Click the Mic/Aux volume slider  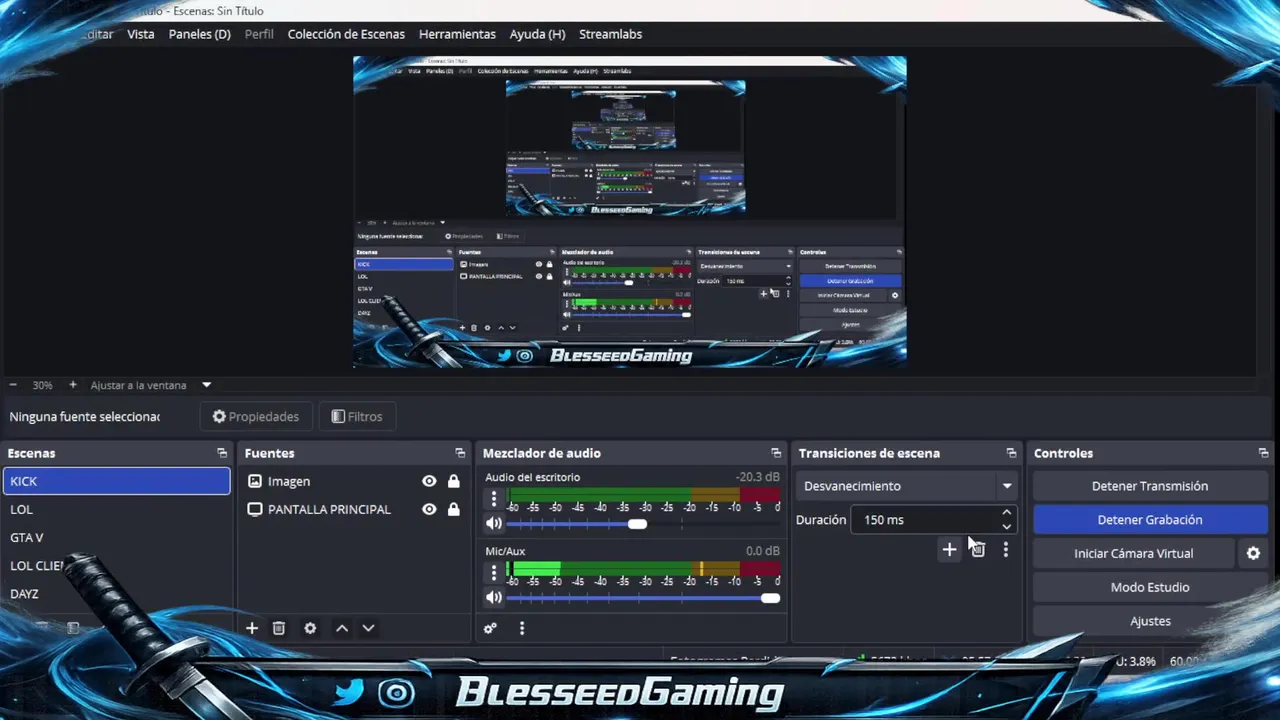click(643, 598)
